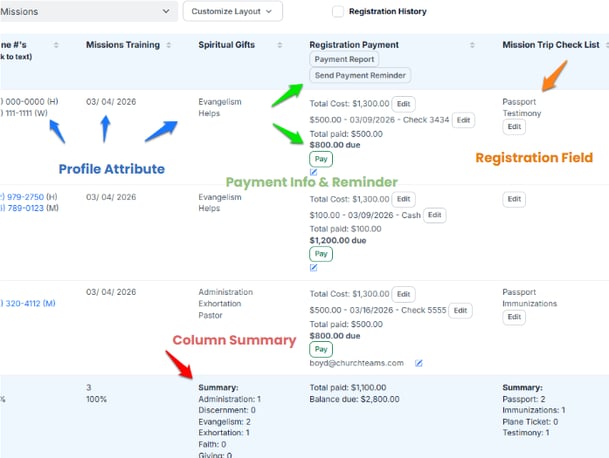The height and width of the screenshot is (458, 609).
Task: Click the edit-note icon under second Pay button
Action: (314, 267)
